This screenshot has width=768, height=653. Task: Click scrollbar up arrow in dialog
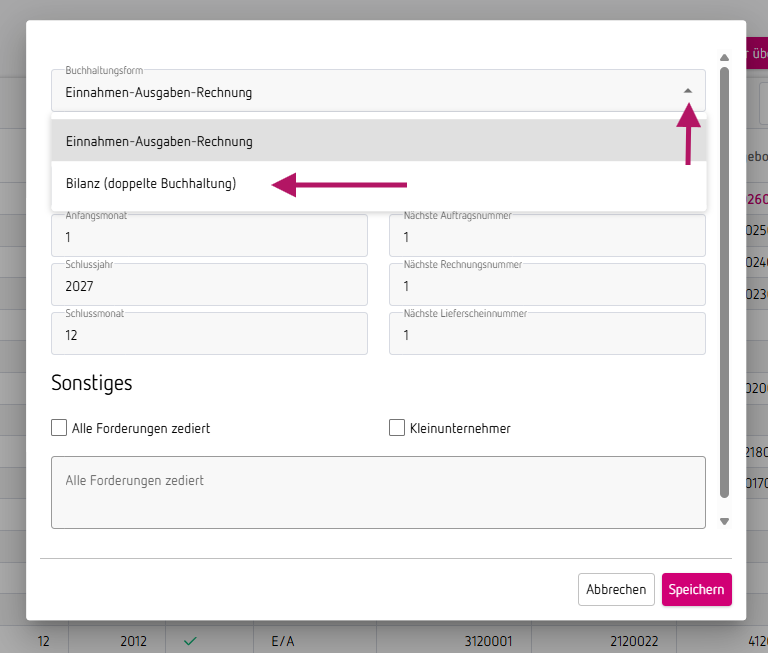[724, 58]
